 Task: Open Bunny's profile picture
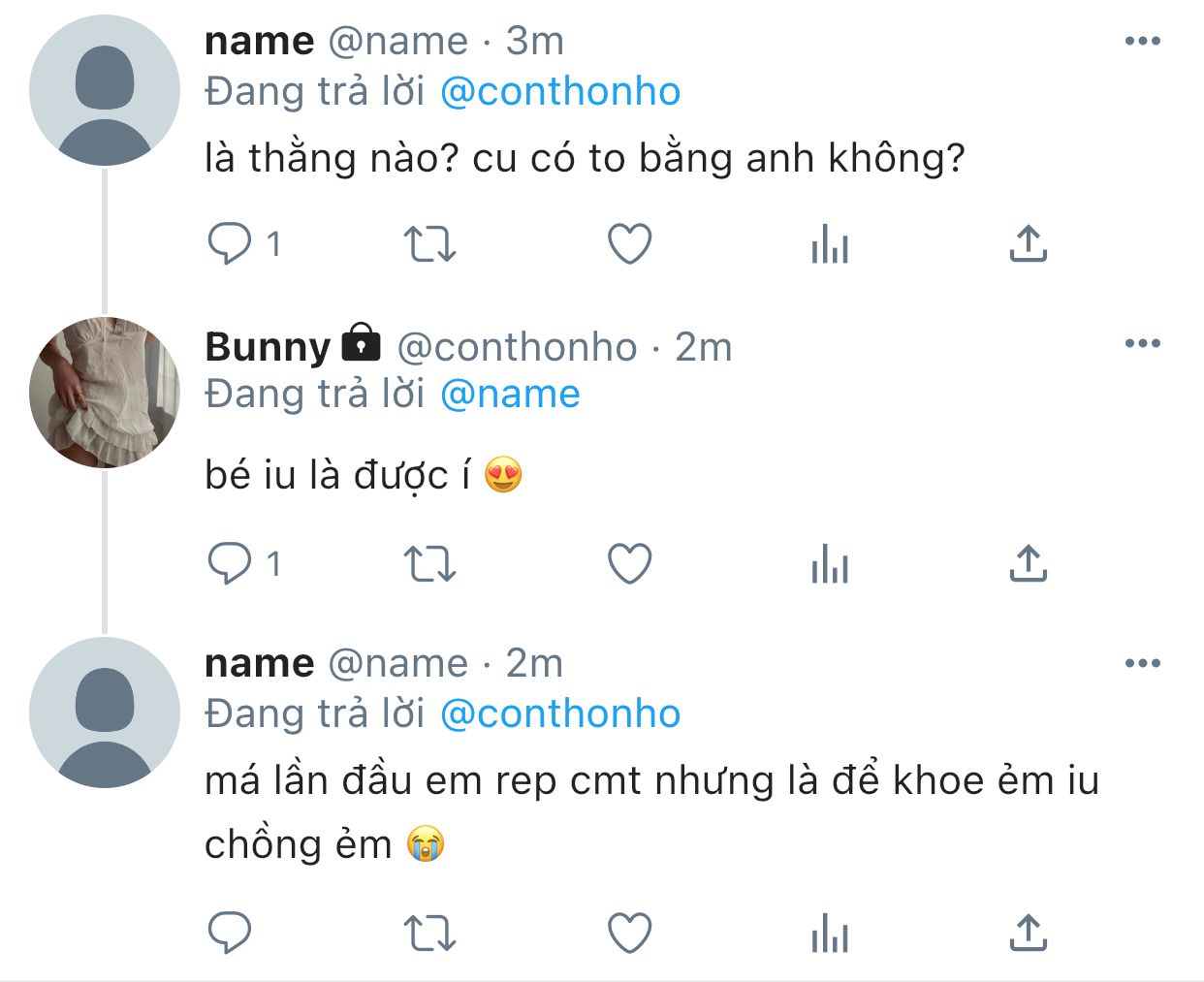(105, 393)
